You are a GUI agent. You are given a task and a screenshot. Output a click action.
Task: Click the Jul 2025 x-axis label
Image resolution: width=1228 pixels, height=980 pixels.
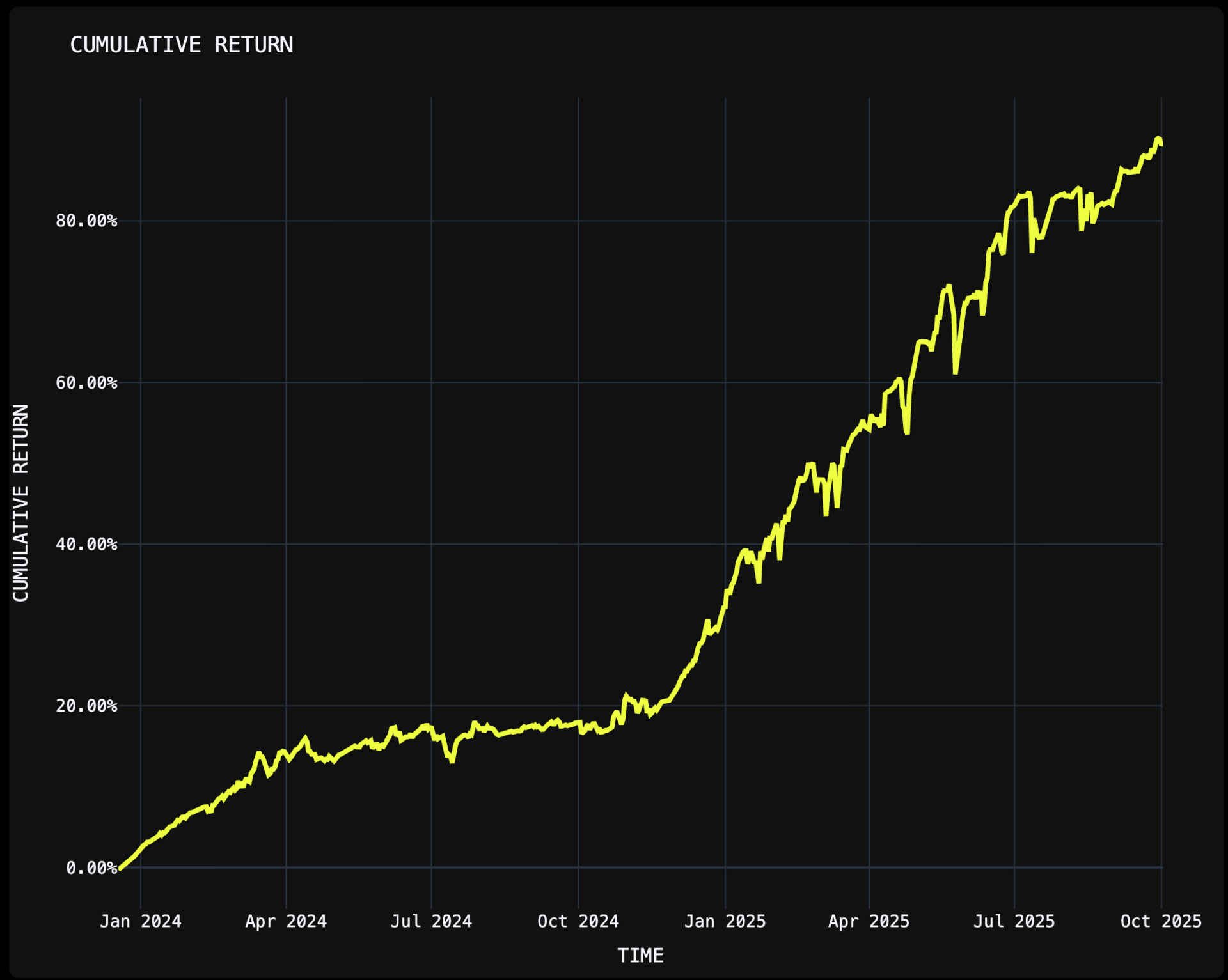pyautogui.click(x=1014, y=921)
